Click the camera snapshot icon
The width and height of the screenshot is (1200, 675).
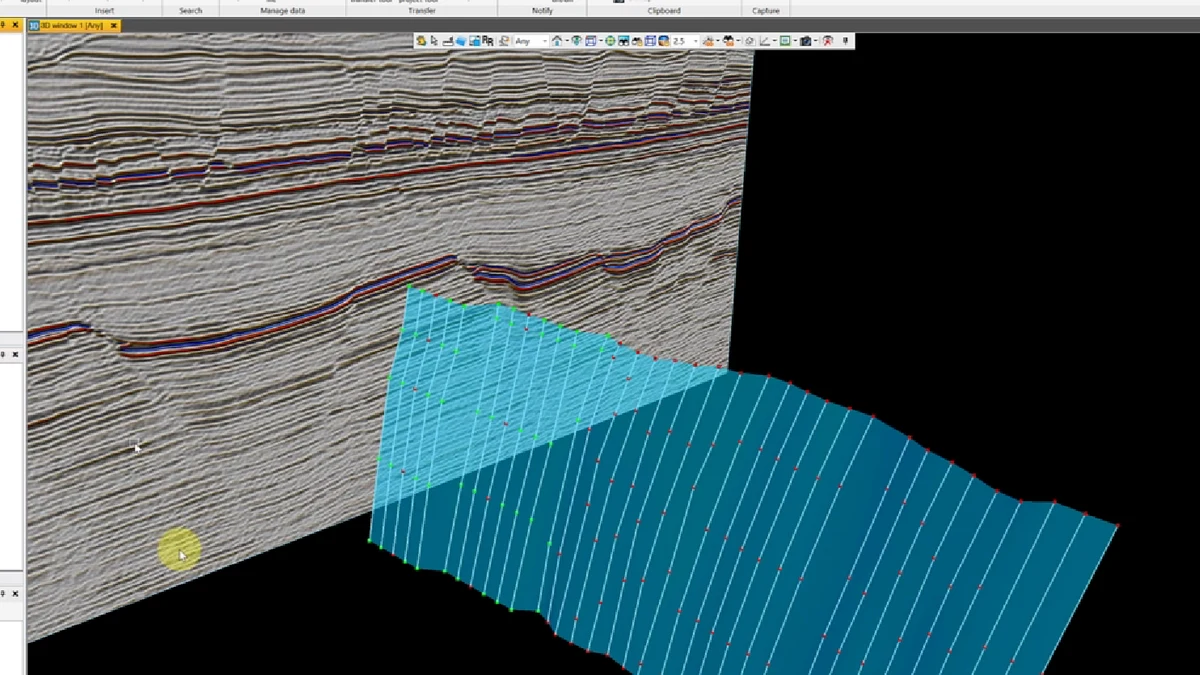coord(804,41)
